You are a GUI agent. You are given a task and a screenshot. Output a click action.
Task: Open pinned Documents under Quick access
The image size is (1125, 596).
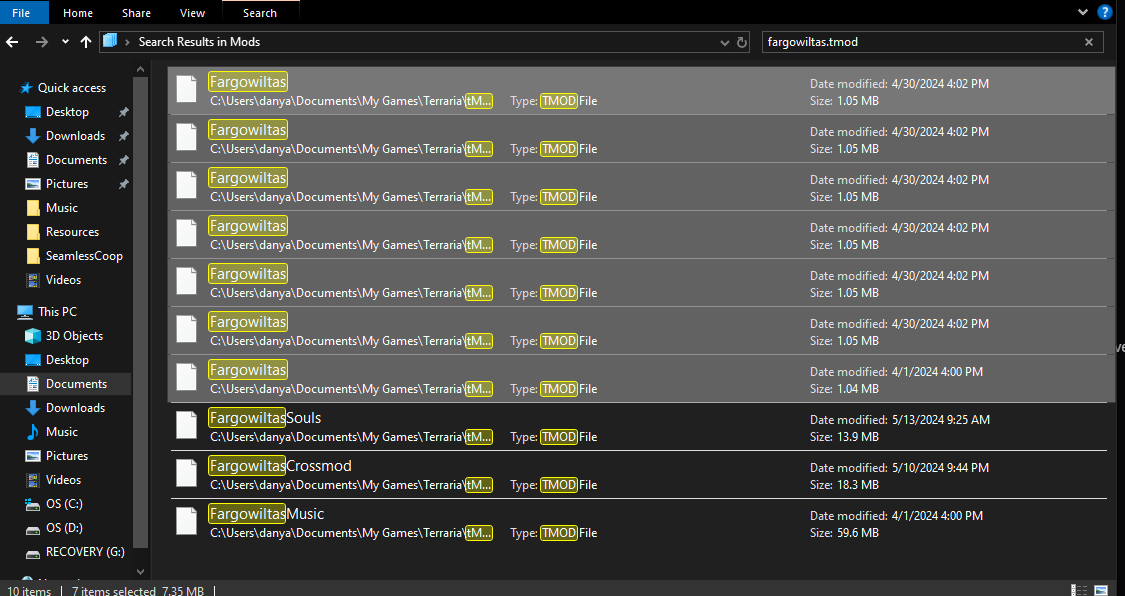tap(76, 160)
